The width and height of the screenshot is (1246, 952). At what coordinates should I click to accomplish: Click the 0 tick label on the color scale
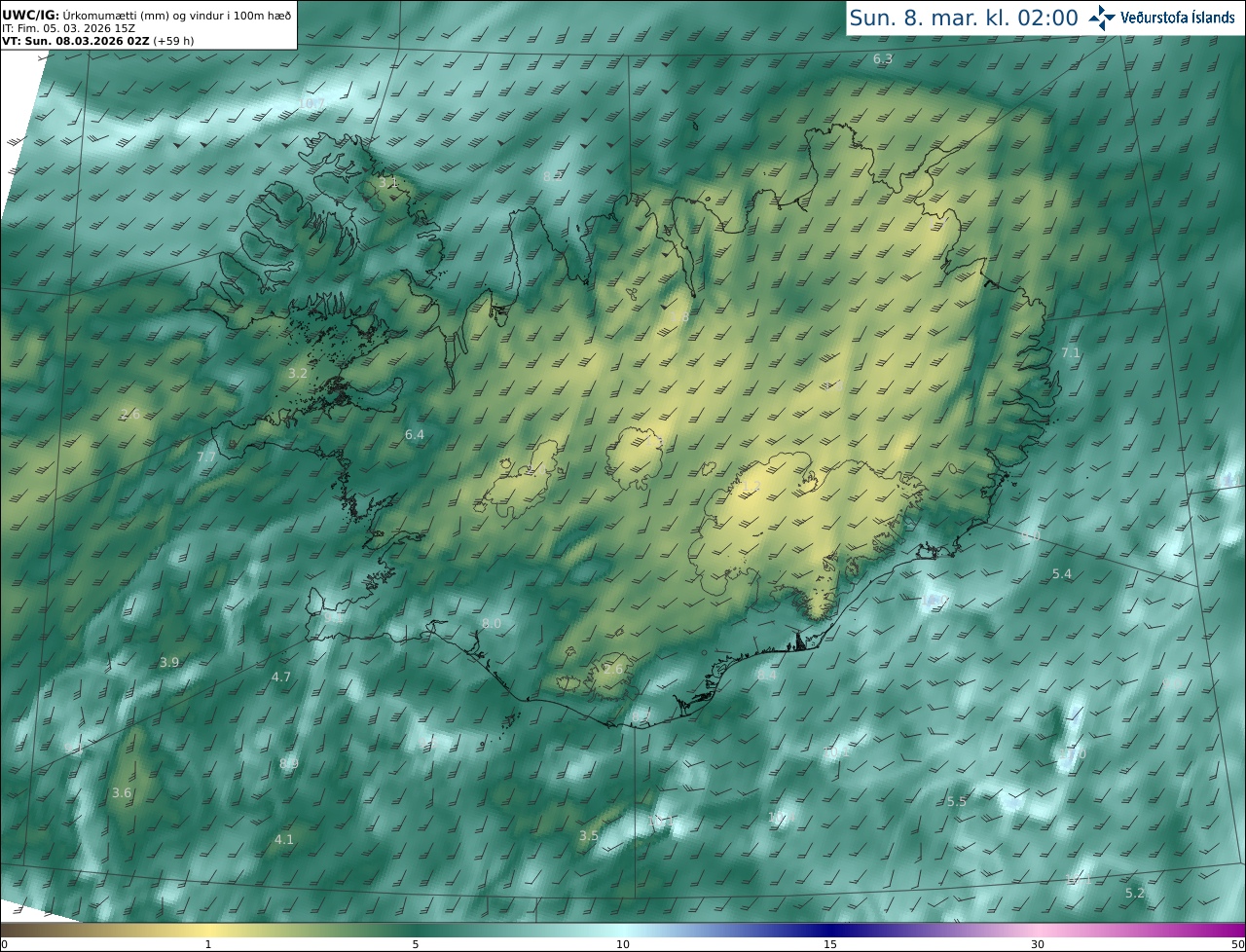pos(4,944)
